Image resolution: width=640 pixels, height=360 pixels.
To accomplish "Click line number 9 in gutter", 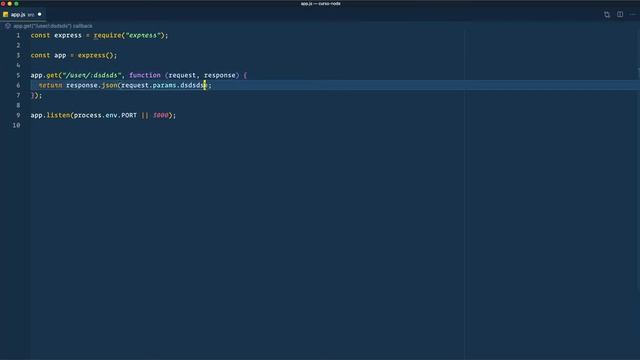I will 18,116.
